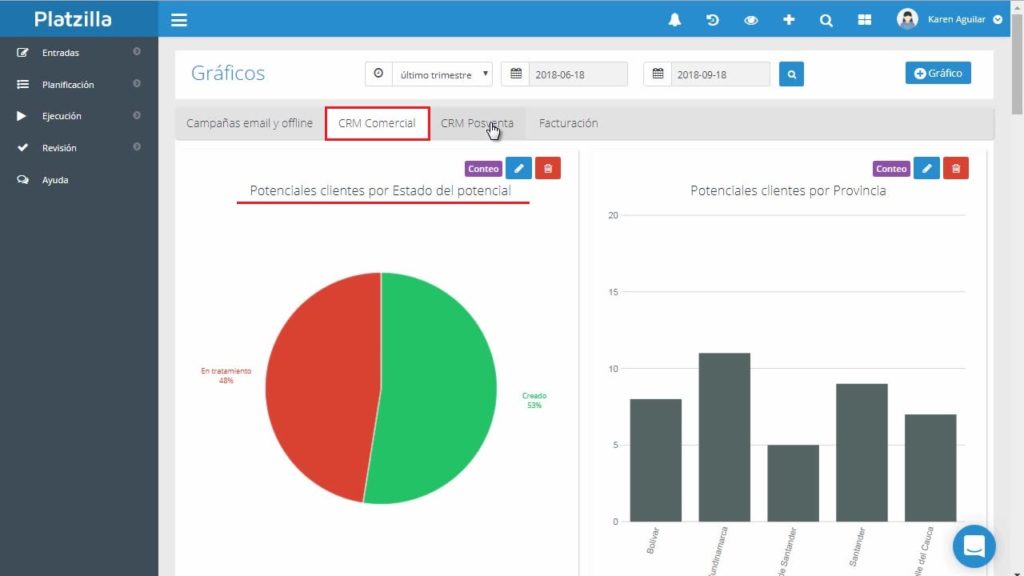Click the end date field 2018-09-18
Screen dimensions: 1024x576
(720, 74)
